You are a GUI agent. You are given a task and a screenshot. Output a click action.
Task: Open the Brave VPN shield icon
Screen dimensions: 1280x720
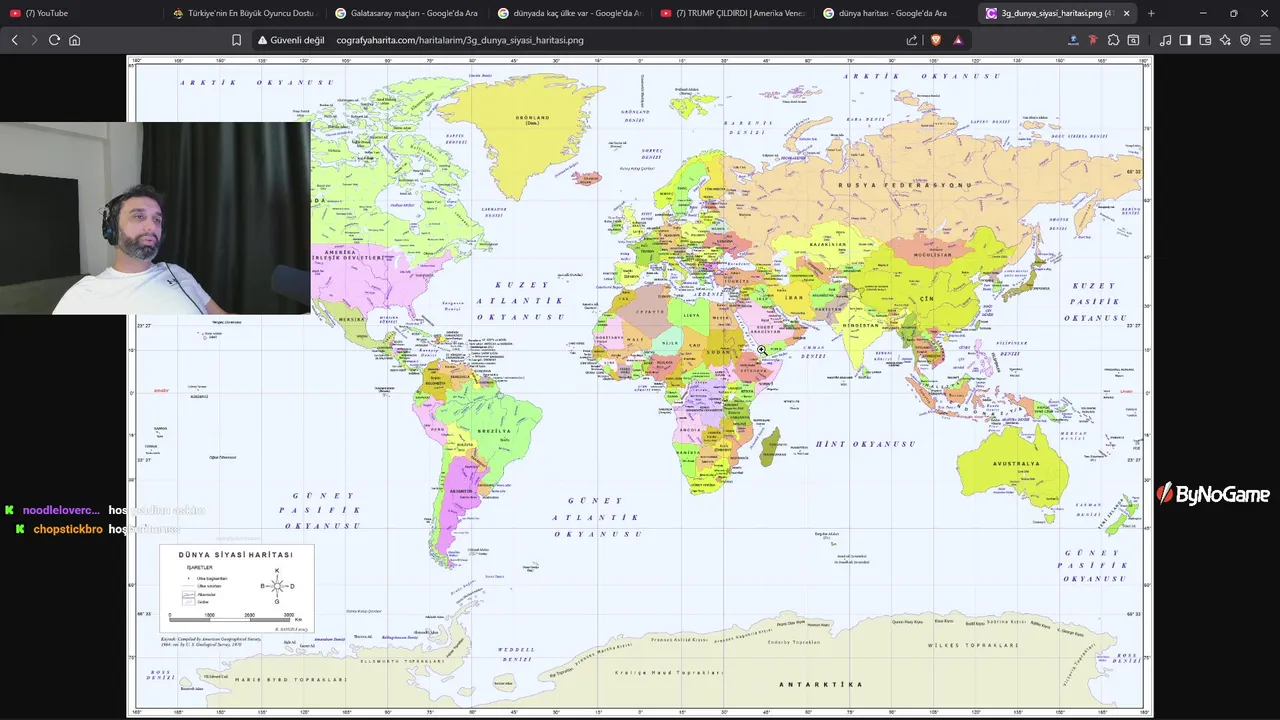1245,40
